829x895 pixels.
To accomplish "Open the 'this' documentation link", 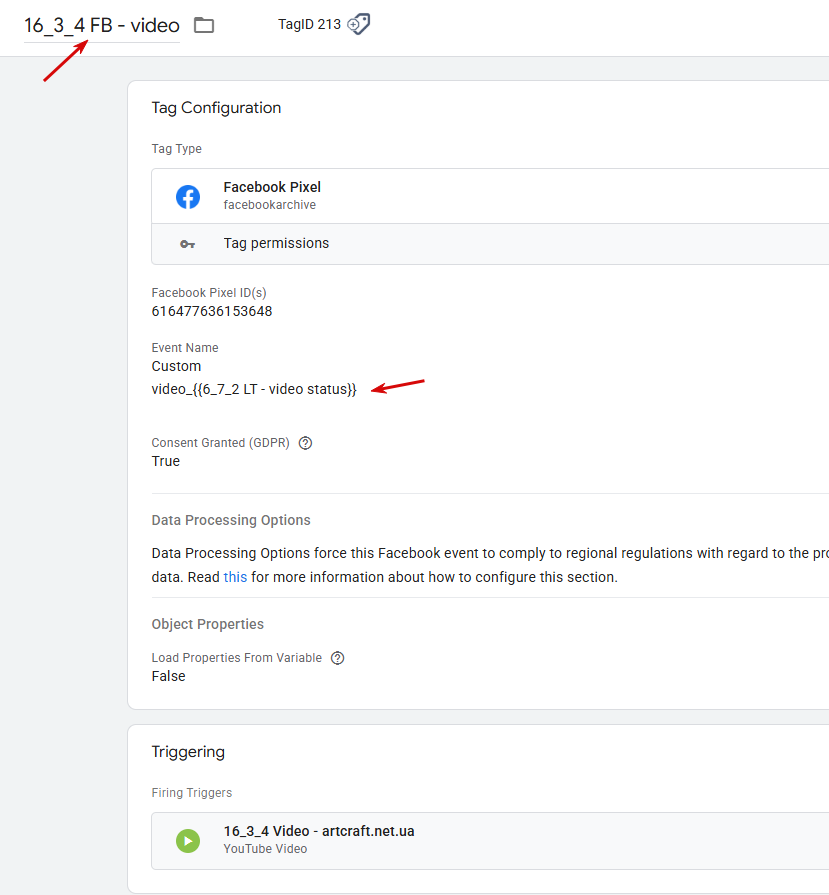I will pos(235,577).
